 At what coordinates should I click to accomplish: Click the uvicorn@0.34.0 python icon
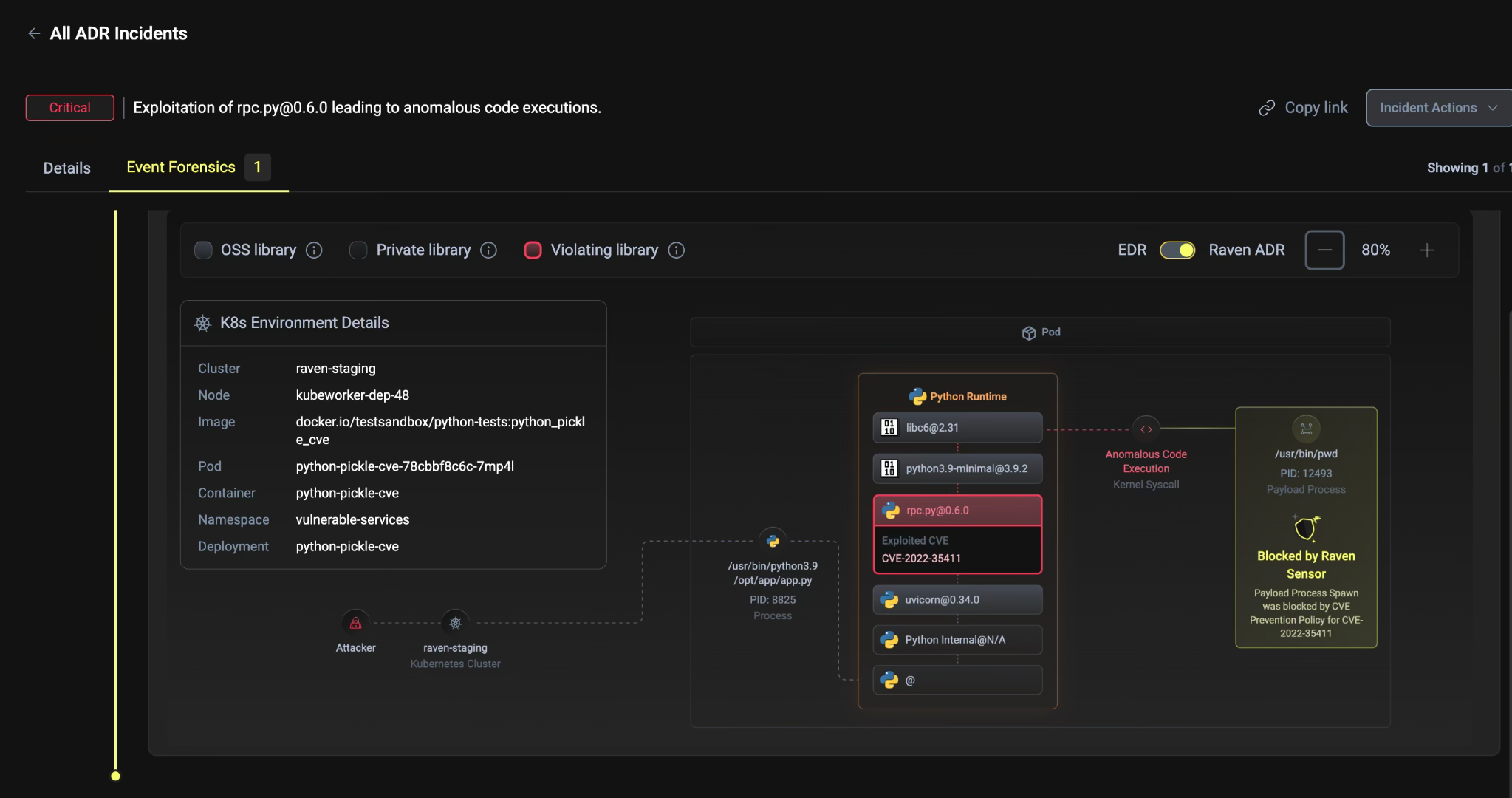pos(889,600)
